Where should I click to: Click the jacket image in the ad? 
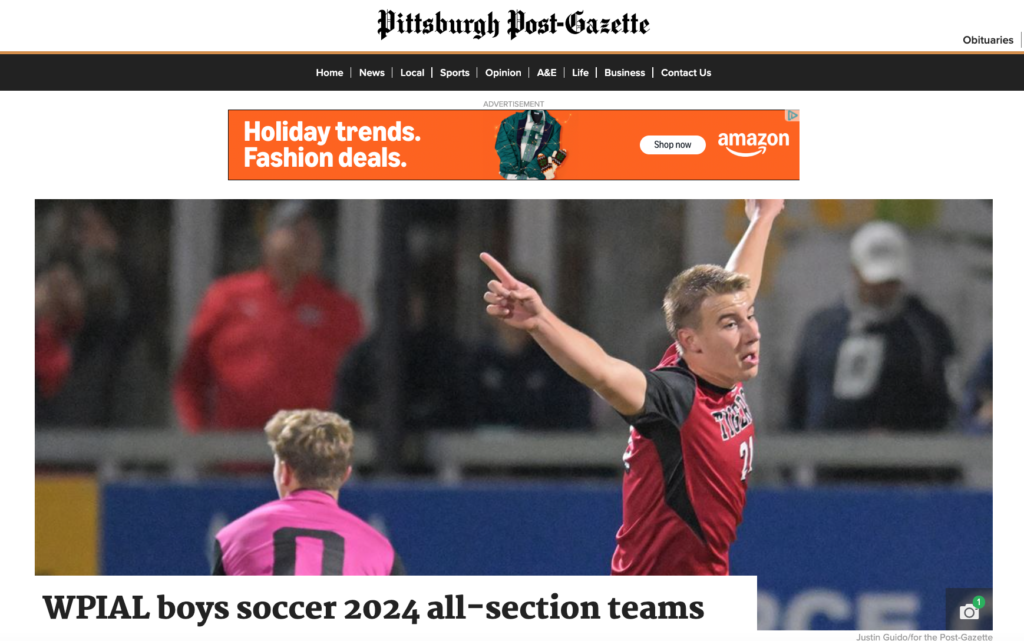[530, 145]
